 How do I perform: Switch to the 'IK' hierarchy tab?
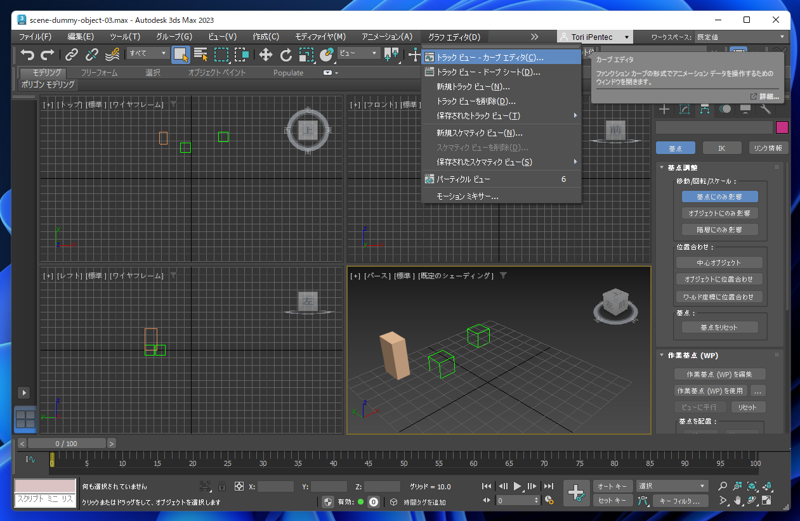pyautogui.click(x=721, y=148)
